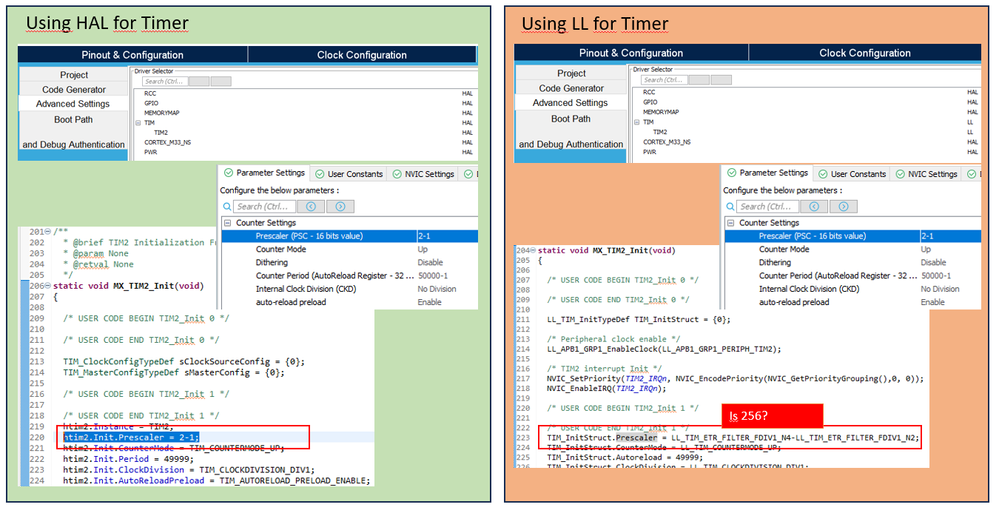Image resolution: width=999 pixels, height=508 pixels.
Task: Select the GPIO driver row in LL panel
Action: tap(805, 102)
